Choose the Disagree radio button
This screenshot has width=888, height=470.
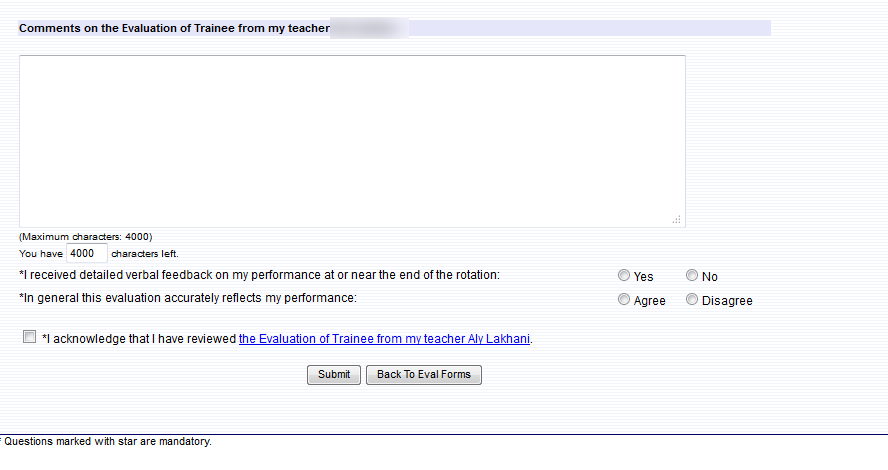pos(692,299)
